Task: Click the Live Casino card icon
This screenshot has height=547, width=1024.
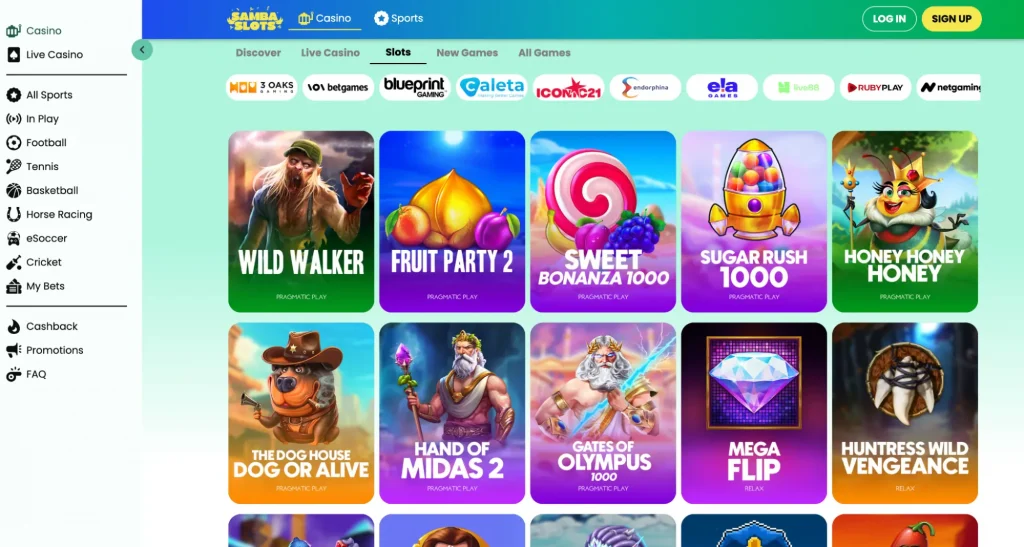Action: (14, 55)
